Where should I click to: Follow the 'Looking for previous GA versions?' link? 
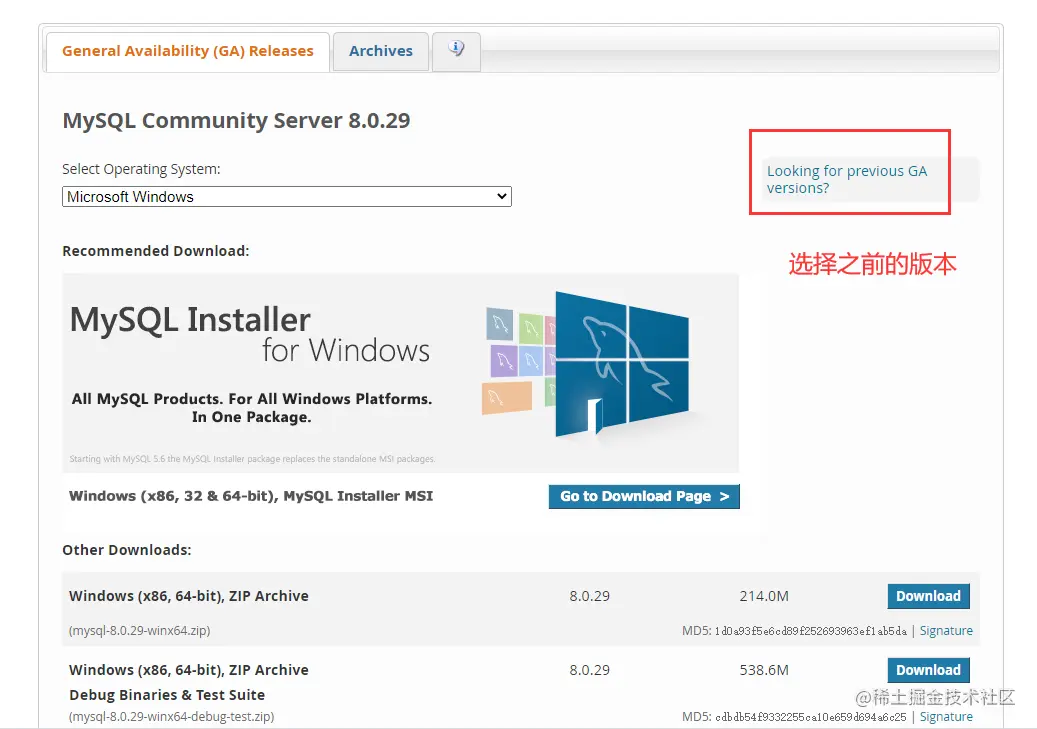click(847, 179)
